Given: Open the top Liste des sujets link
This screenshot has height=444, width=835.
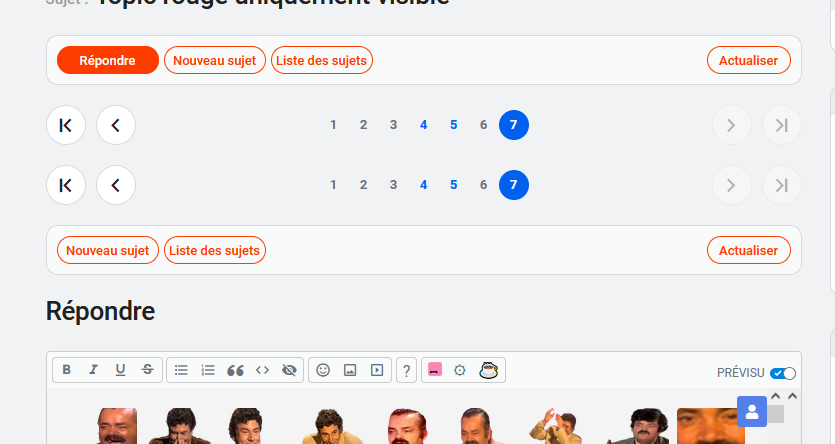Looking at the screenshot, I should click(x=322, y=60).
